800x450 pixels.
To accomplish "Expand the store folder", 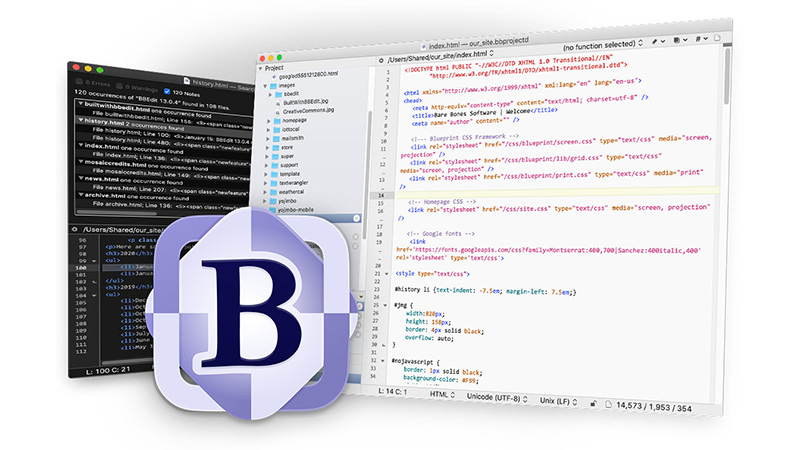I will click(267, 148).
